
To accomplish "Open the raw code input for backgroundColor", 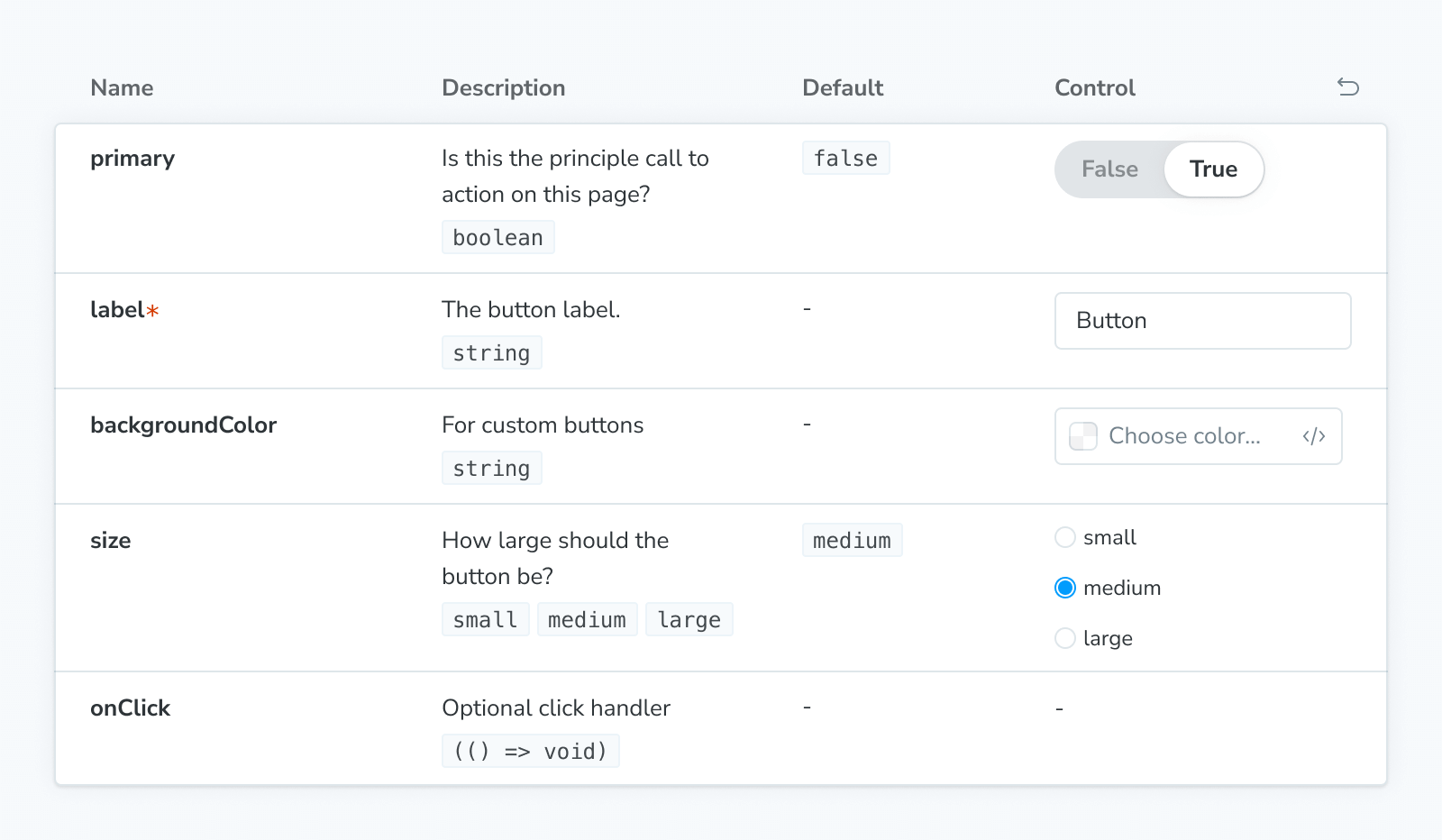I will [x=1315, y=436].
